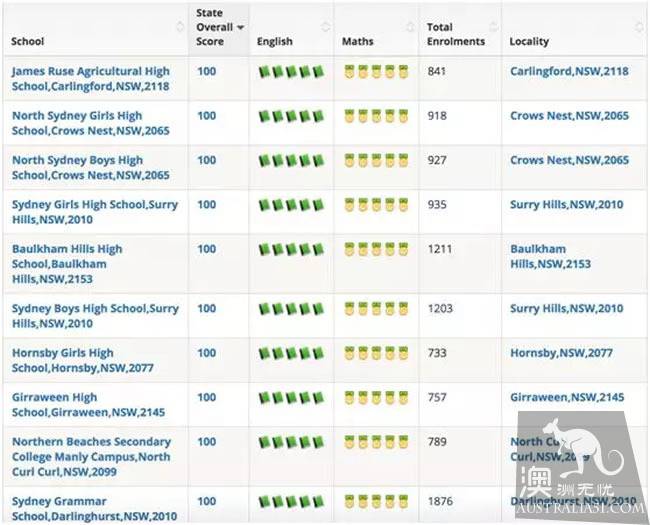The height and width of the screenshot is (525, 650).
Task: Open Sydney Grammar School link
Action: tap(95, 508)
